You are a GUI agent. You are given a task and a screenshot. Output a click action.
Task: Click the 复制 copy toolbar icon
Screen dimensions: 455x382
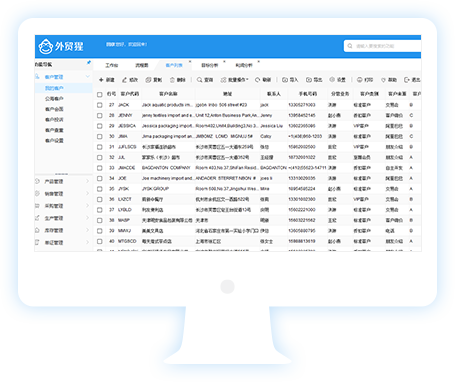click(x=148, y=80)
